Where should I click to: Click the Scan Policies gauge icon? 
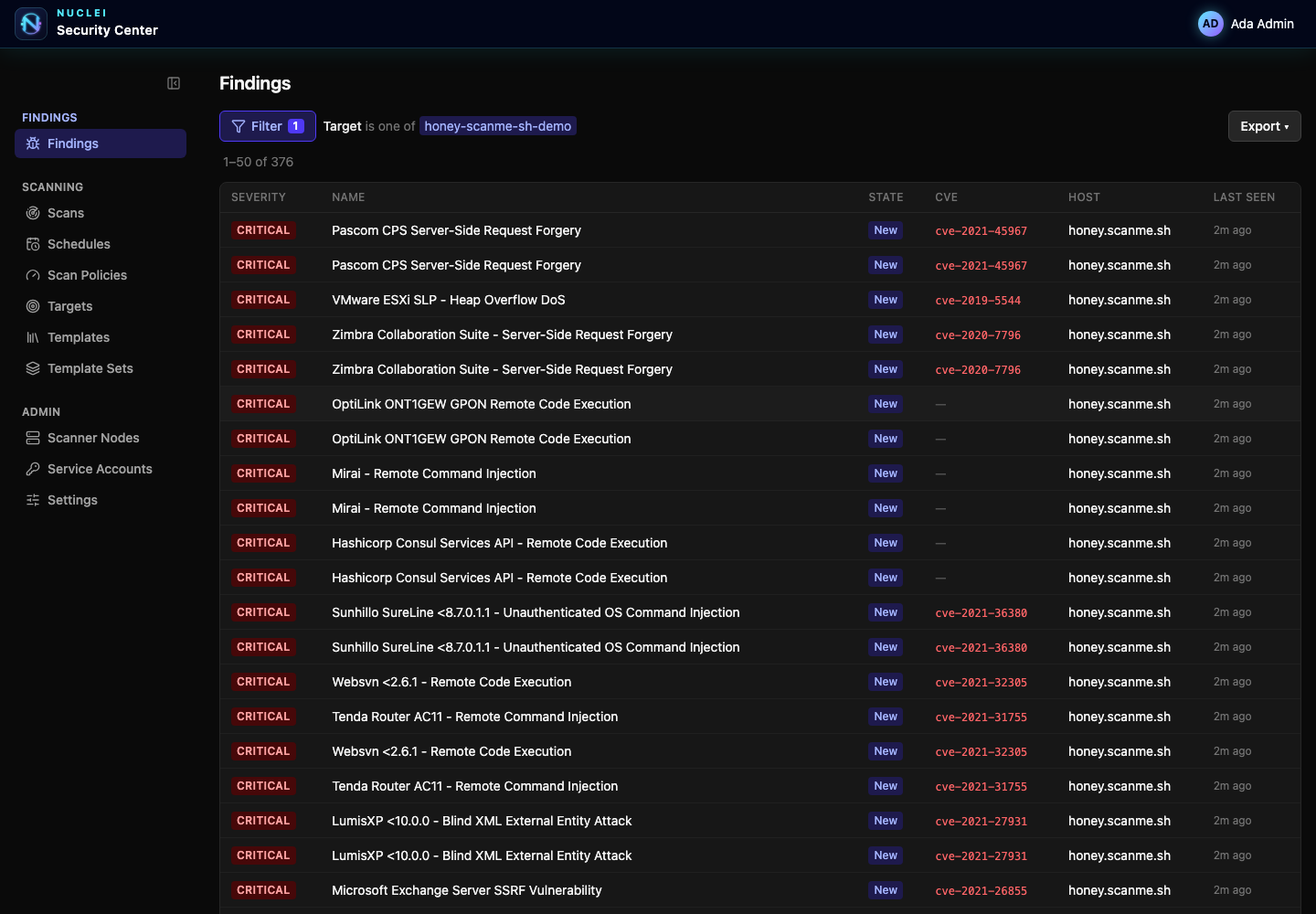pyautogui.click(x=33, y=275)
